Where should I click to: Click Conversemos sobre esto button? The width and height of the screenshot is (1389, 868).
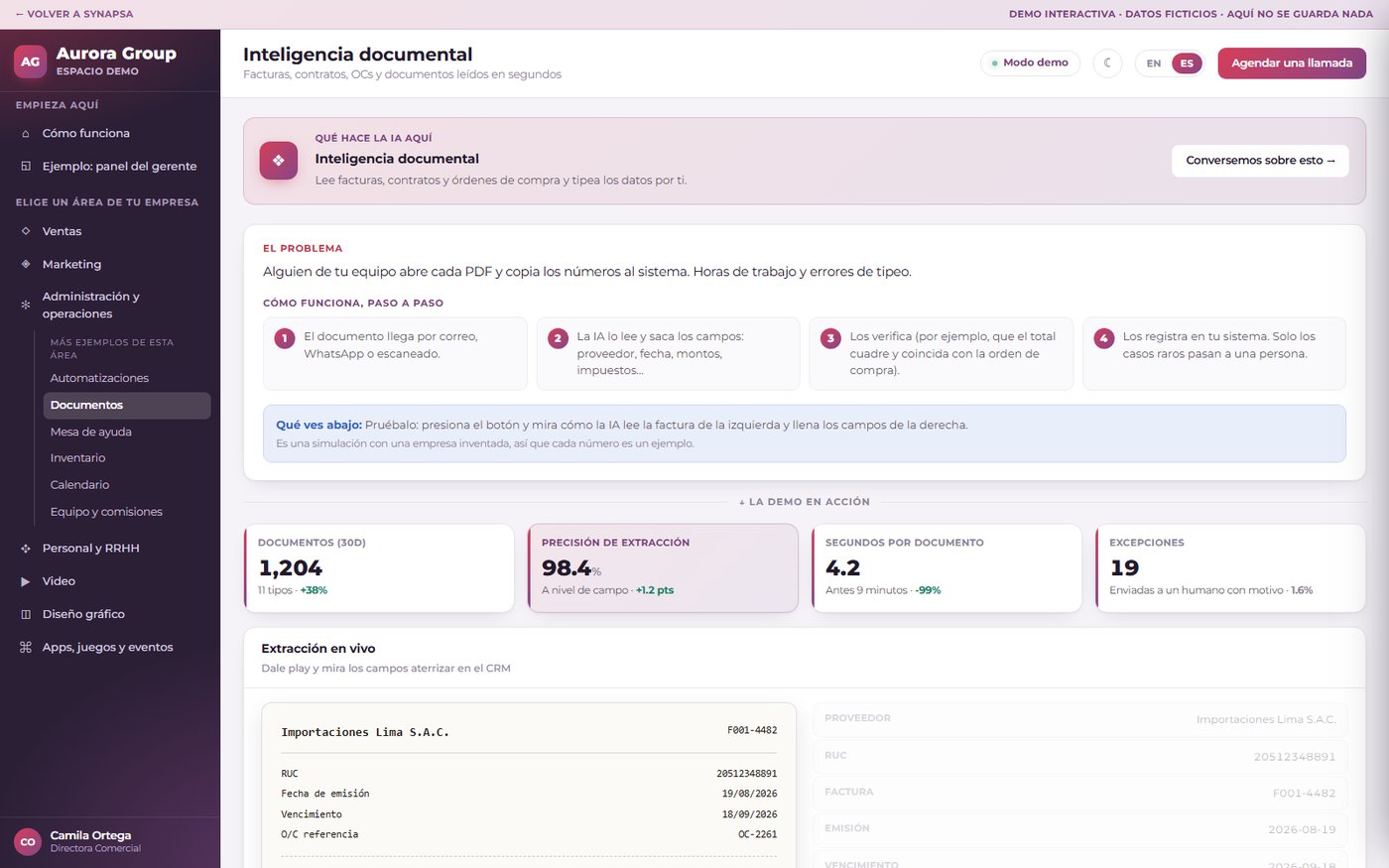[1260, 161]
